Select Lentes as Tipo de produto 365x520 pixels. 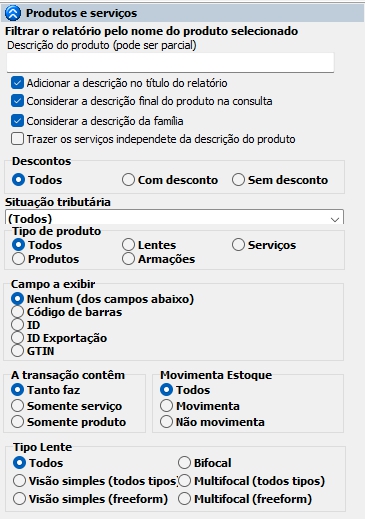point(128,245)
